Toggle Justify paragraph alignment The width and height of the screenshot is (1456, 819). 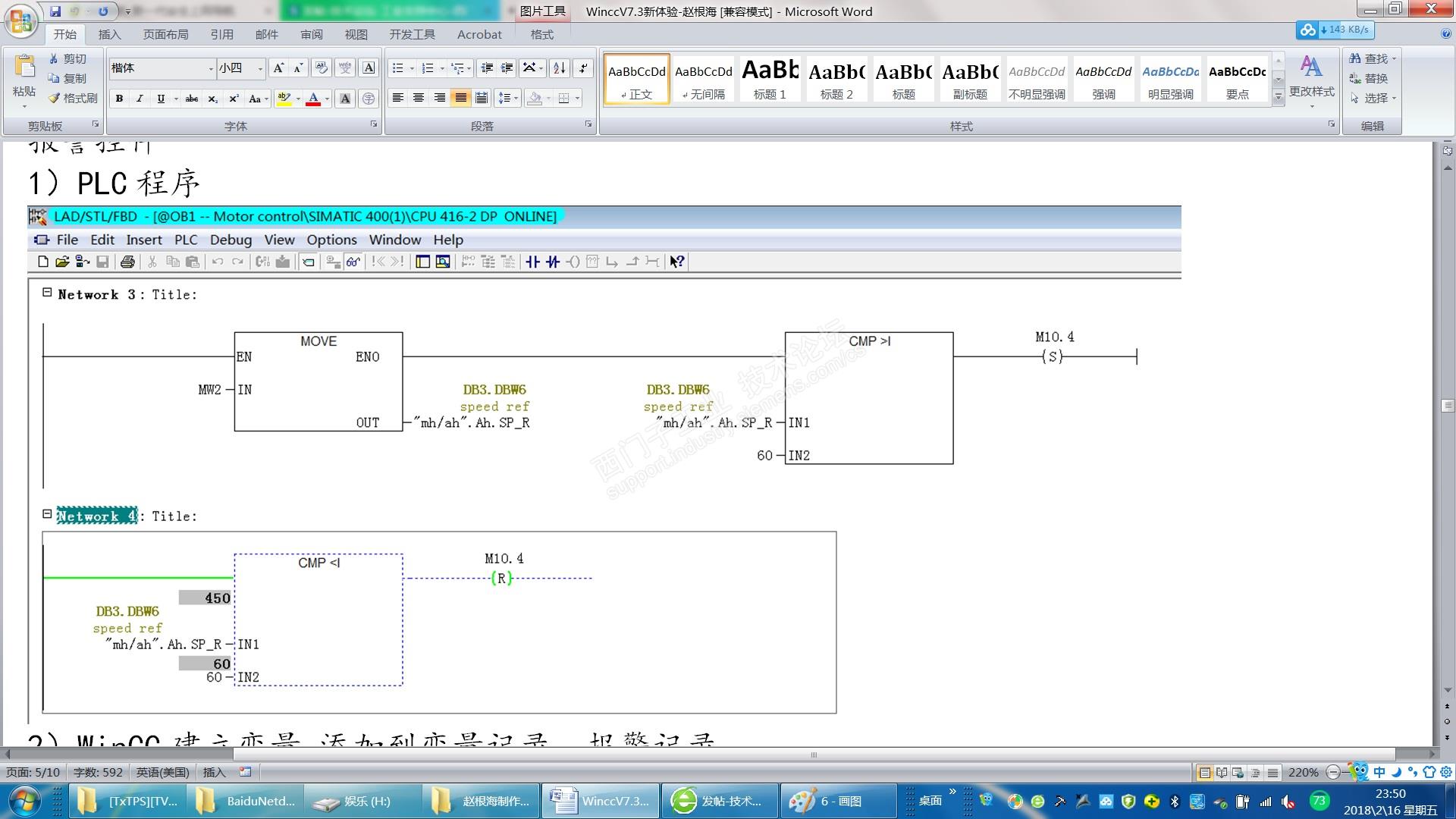point(460,99)
